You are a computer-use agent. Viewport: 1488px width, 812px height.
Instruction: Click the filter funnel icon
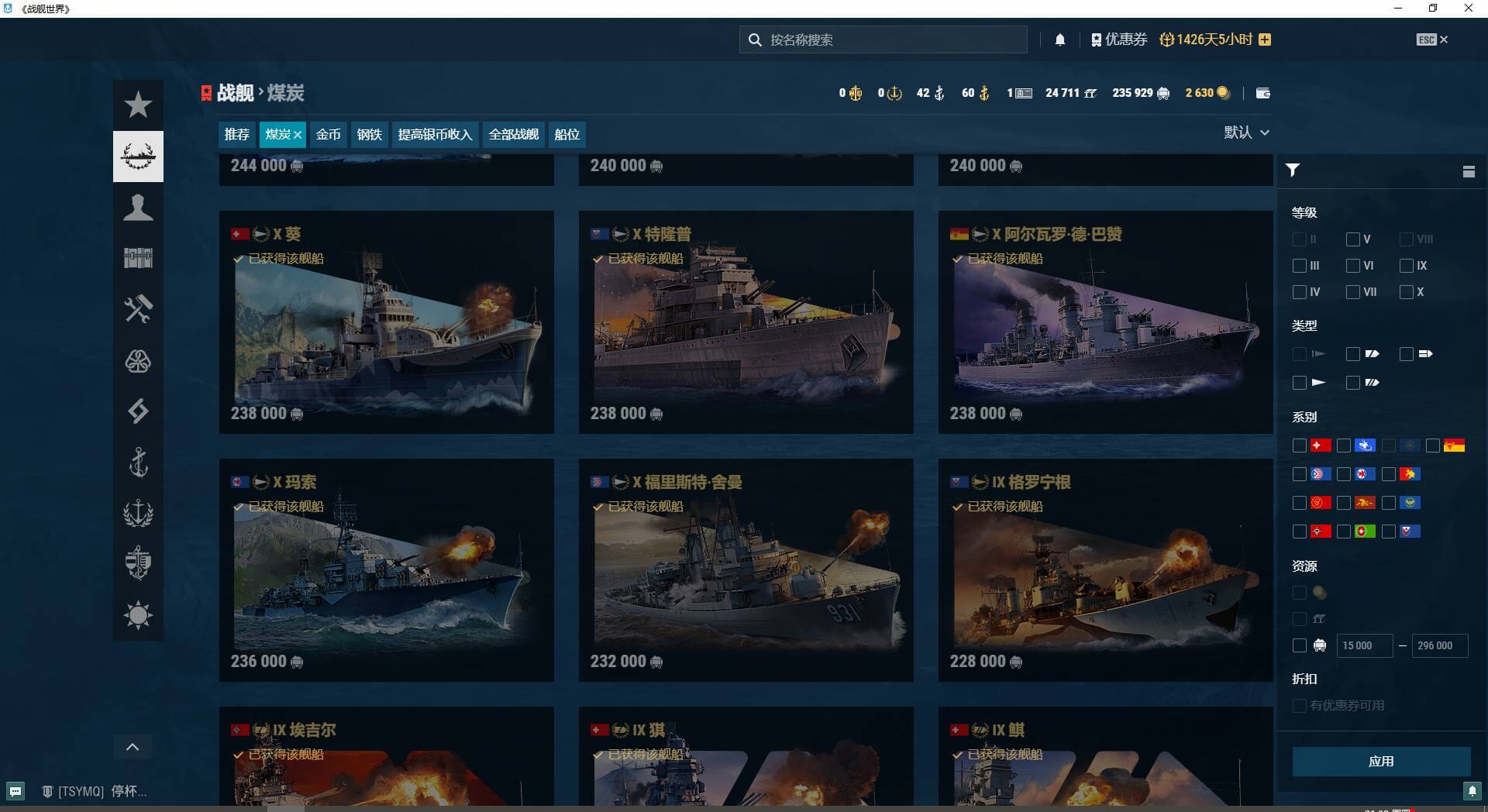1292,170
